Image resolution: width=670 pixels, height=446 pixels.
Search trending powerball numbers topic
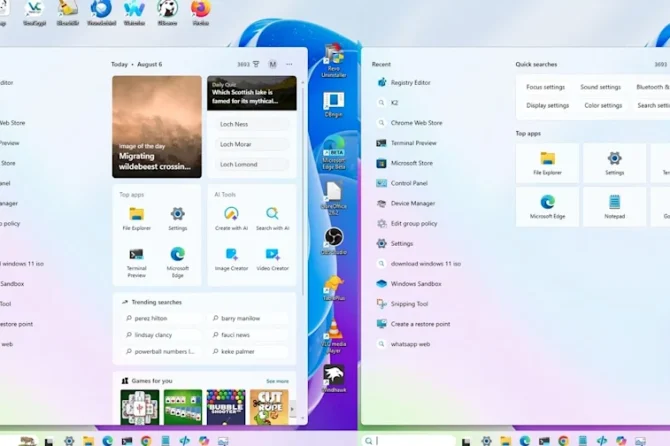pos(161,352)
